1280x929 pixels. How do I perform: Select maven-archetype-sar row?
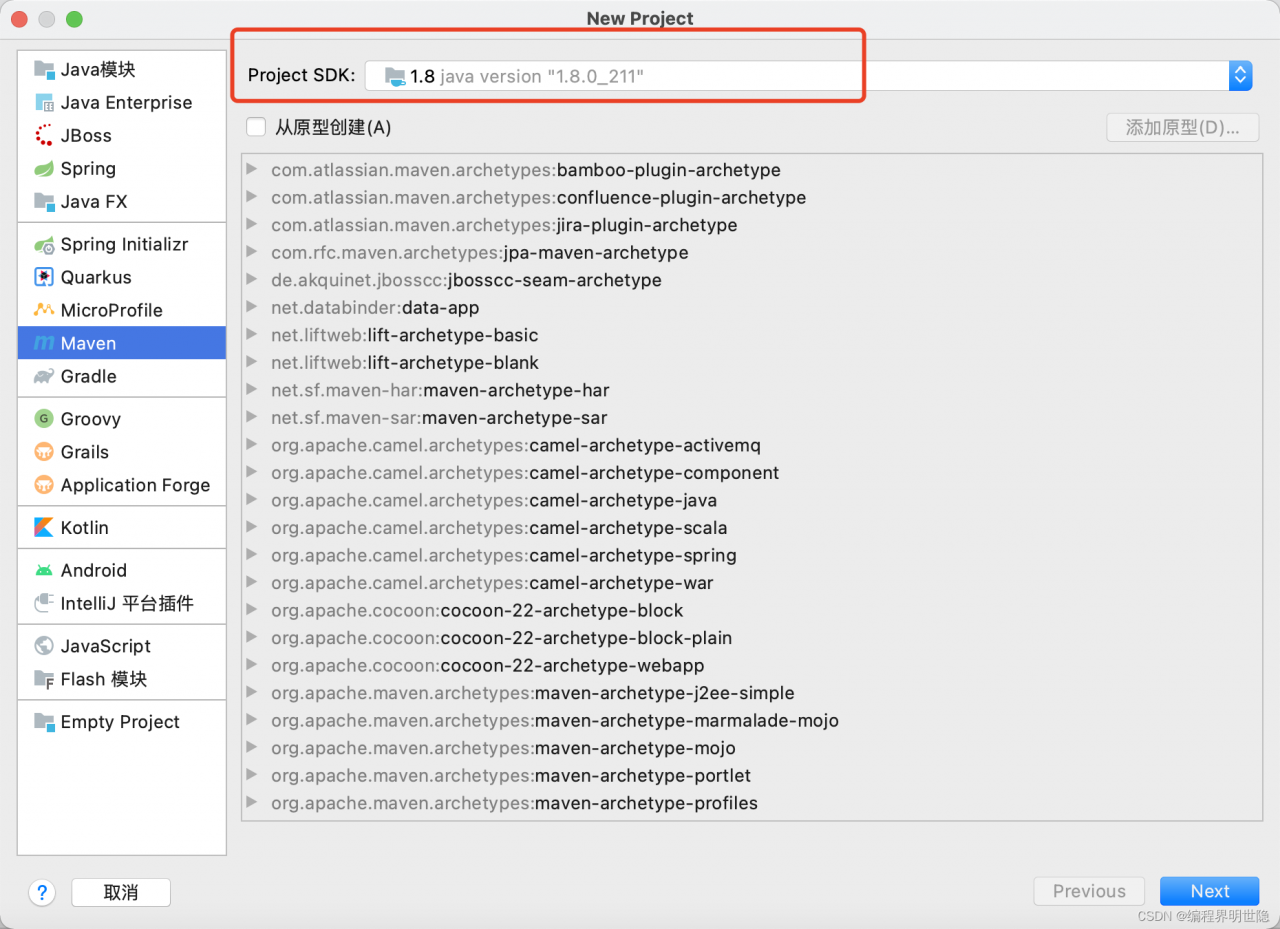tap(752, 418)
